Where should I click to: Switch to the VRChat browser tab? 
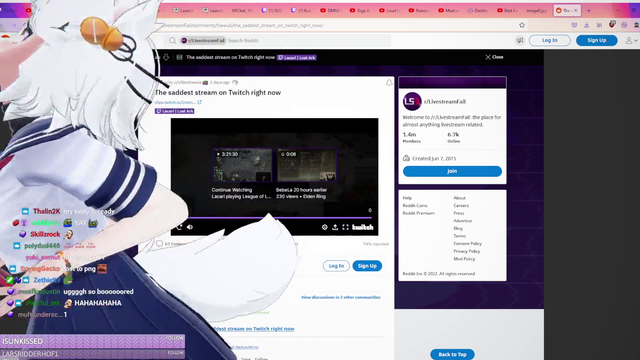pyautogui.click(x=242, y=11)
